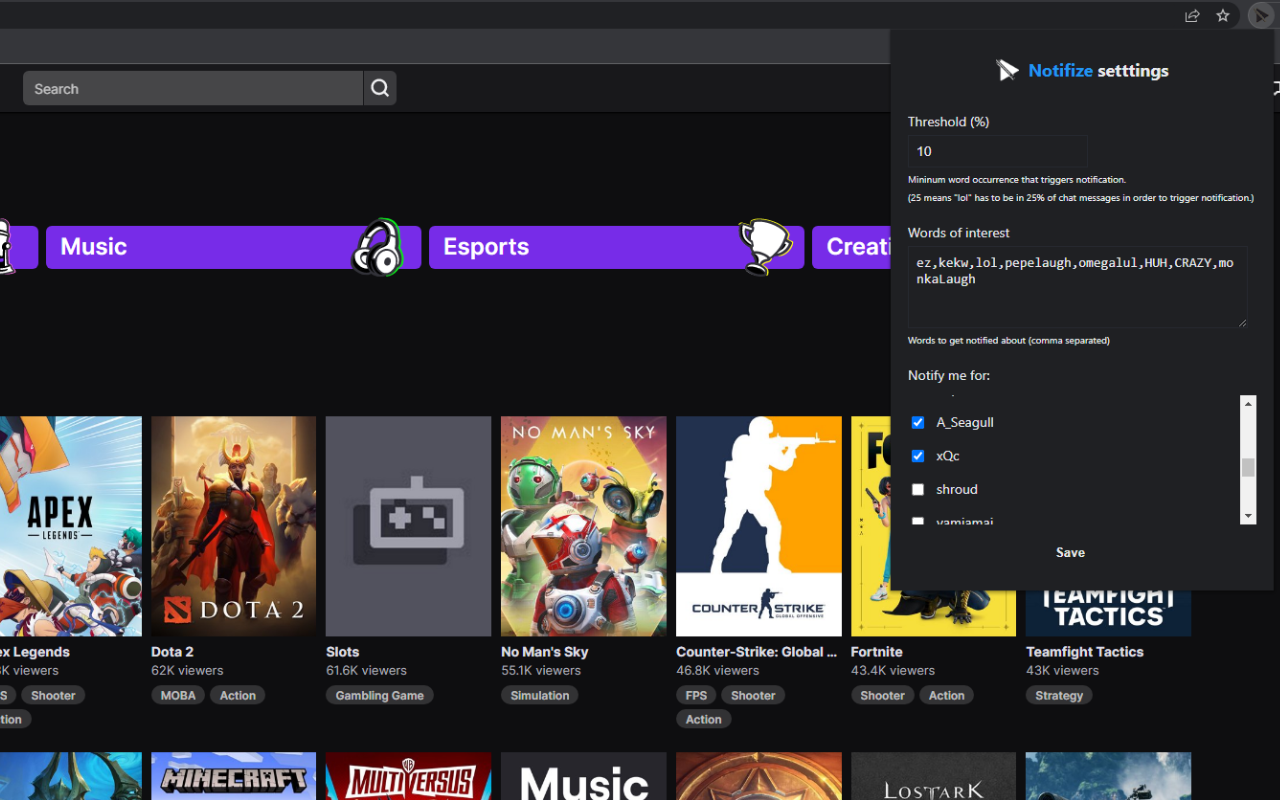Open the Music category banner
Image resolution: width=1280 pixels, height=800 pixels.
[x=233, y=247]
